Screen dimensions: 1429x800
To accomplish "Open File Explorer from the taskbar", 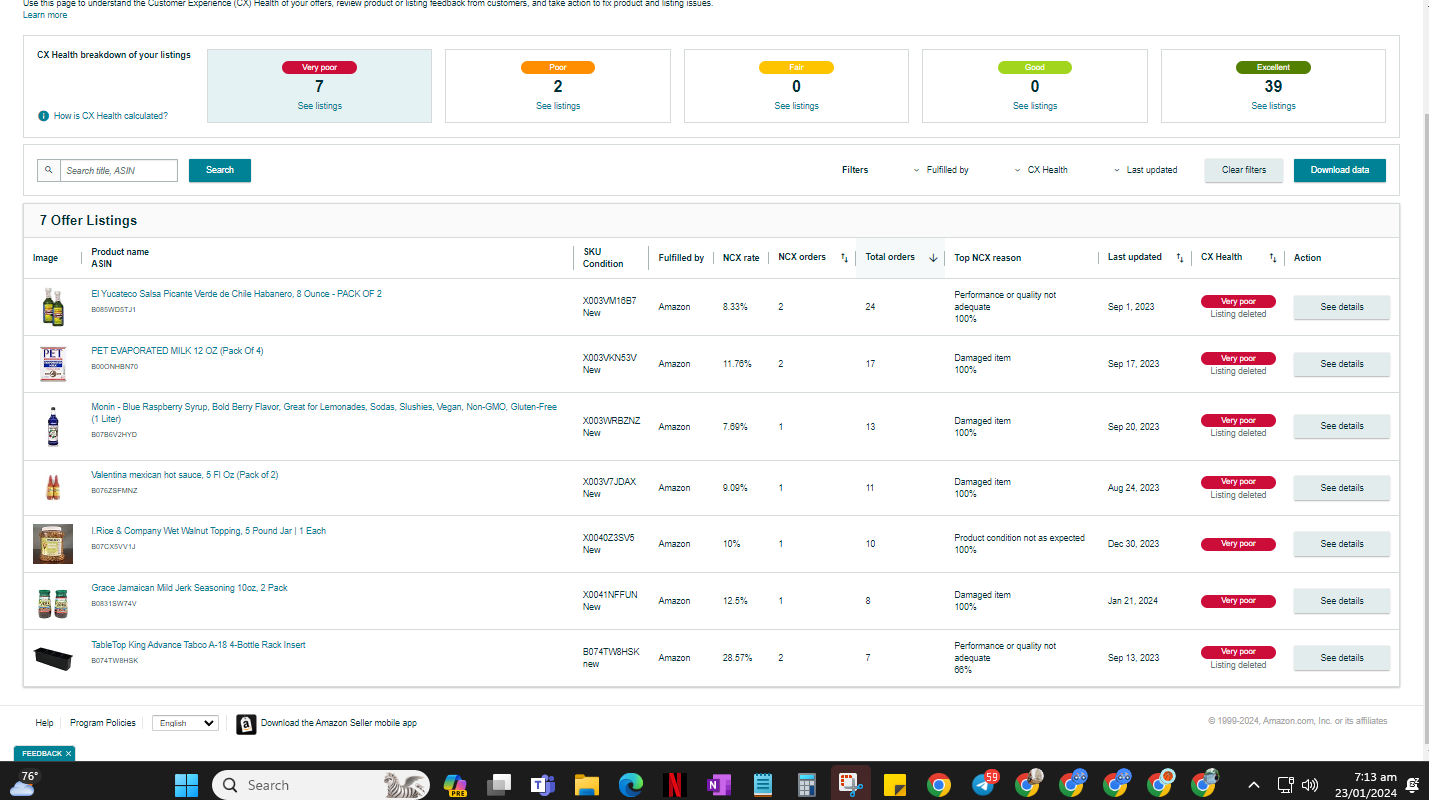I will 586,785.
